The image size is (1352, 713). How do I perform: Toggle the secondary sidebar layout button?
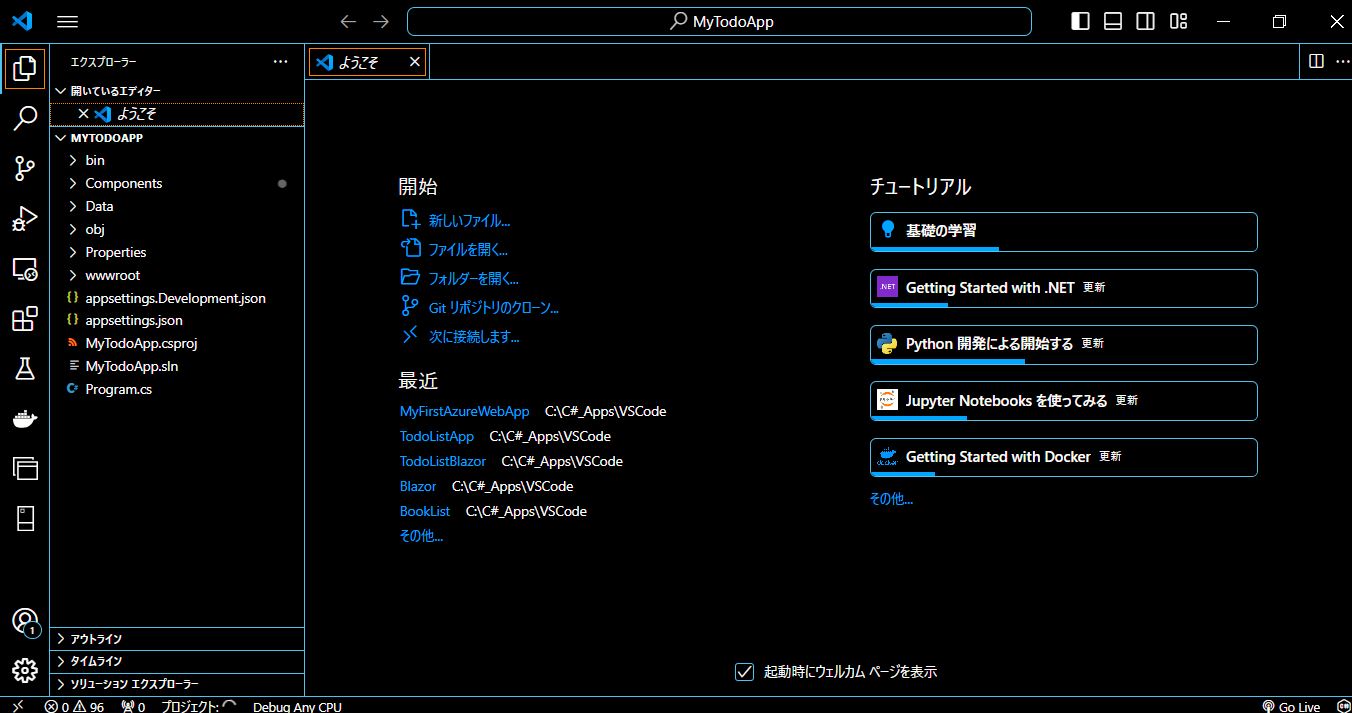pyautogui.click(x=1145, y=20)
